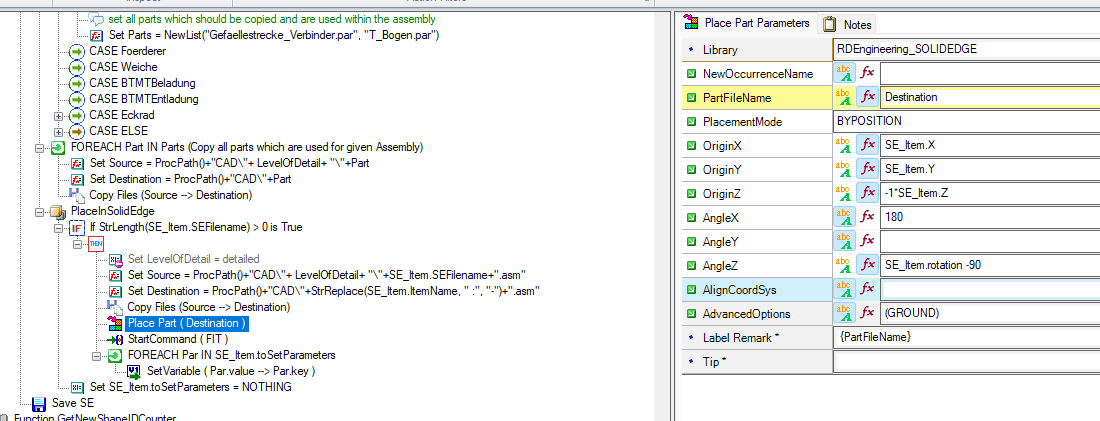Open the Place Part Parameters tab

point(747,23)
